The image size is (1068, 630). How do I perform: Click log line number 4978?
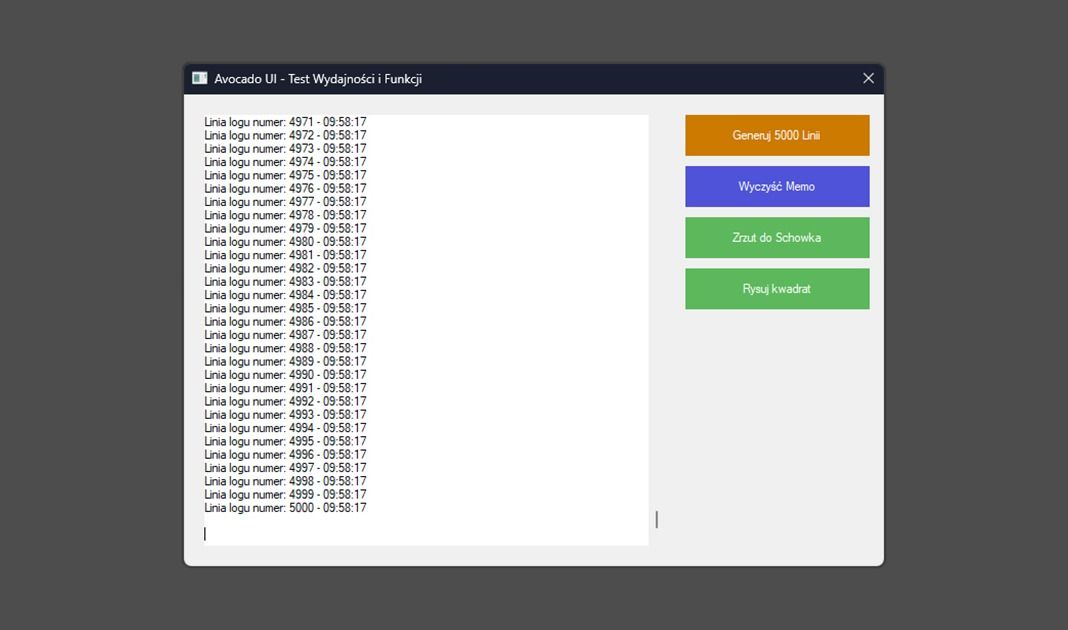click(285, 215)
